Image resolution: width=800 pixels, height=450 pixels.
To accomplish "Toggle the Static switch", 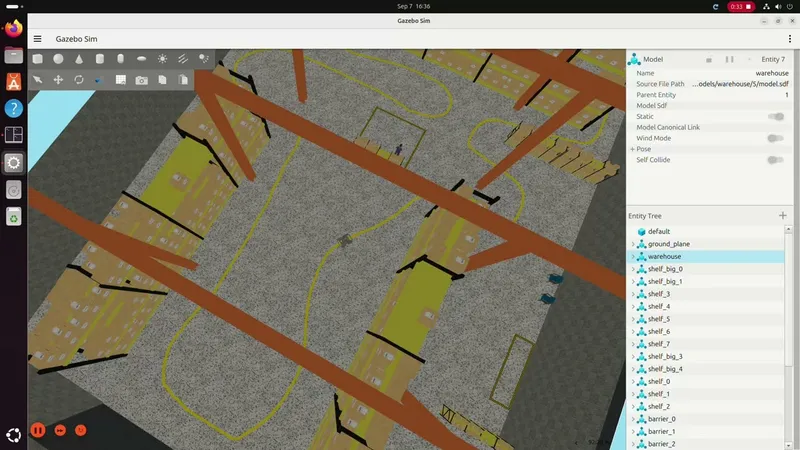I will tap(776, 116).
